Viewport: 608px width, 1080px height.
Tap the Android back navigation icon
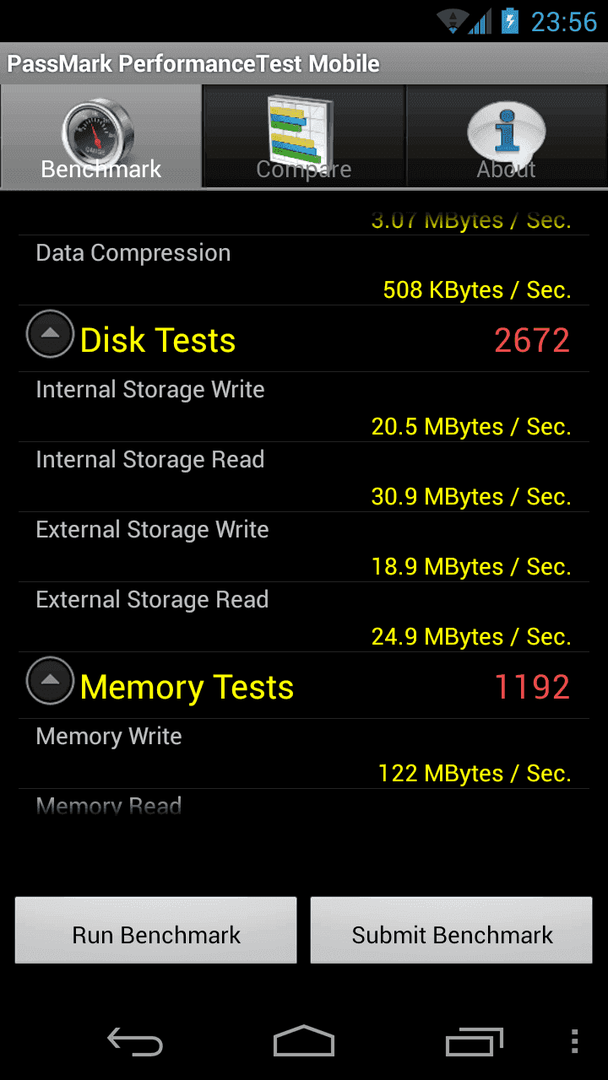(x=135, y=1040)
